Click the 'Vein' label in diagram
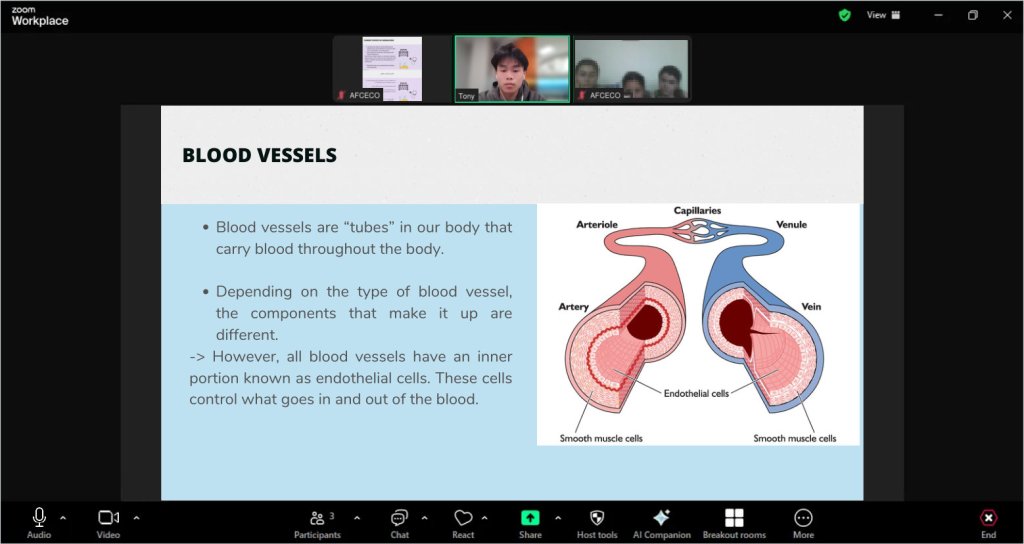Image resolution: width=1024 pixels, height=544 pixels. [x=811, y=307]
